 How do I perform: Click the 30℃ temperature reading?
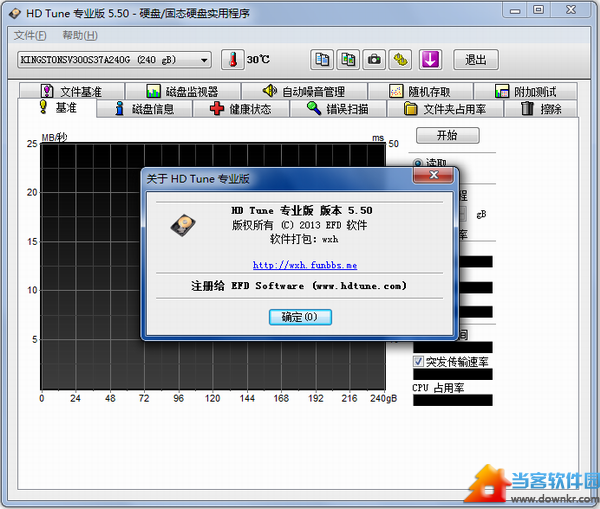coord(258,60)
